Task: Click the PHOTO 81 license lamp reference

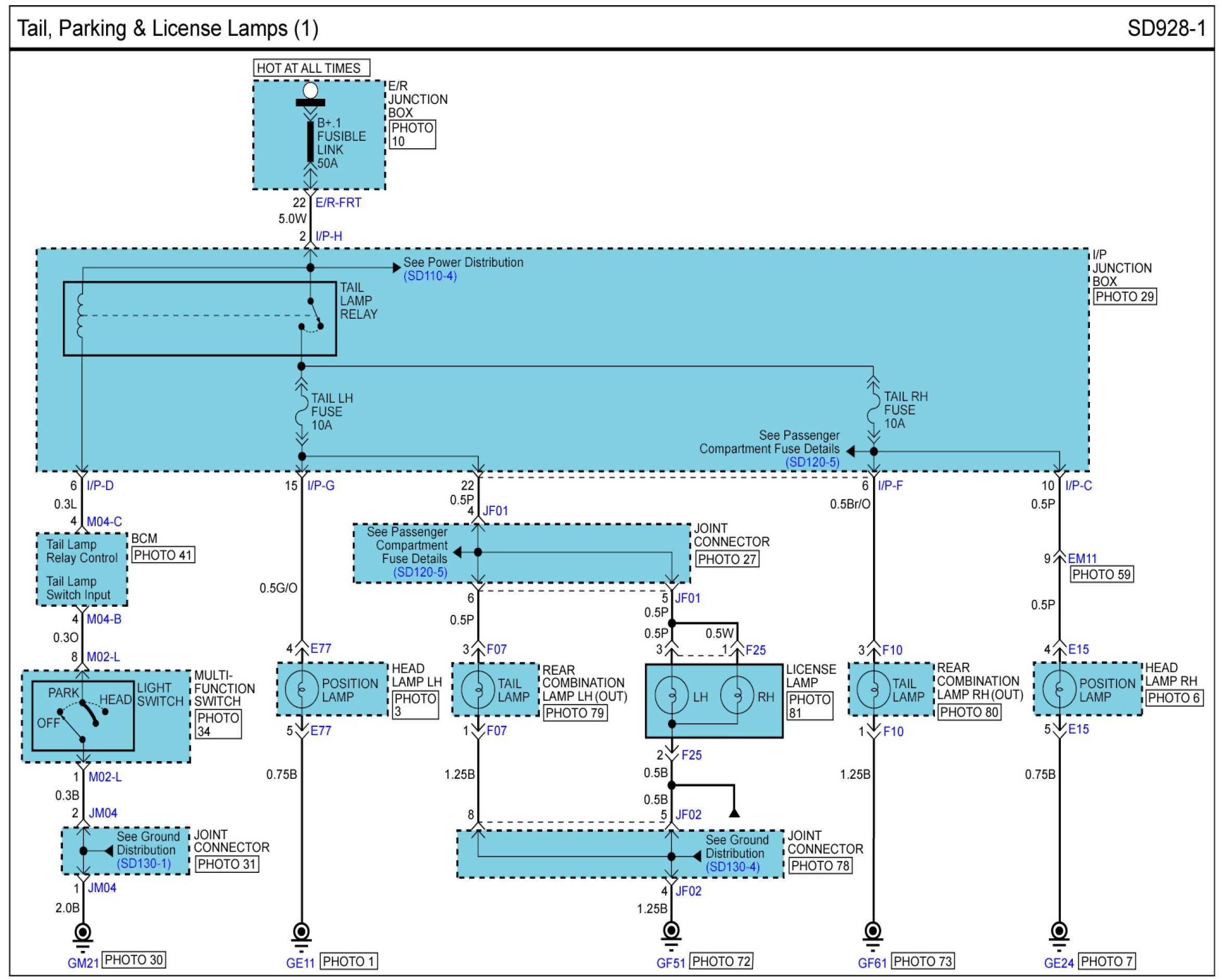Action: (809, 706)
